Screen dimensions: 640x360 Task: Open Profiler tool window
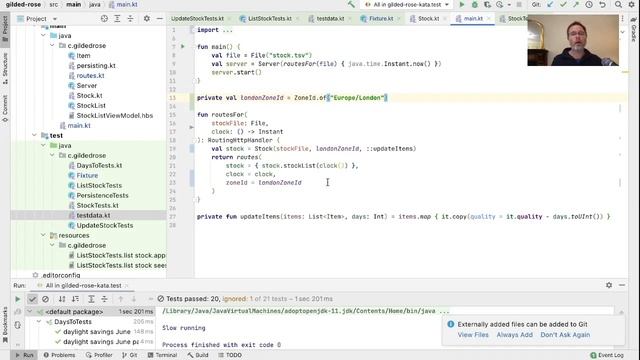[99, 355]
